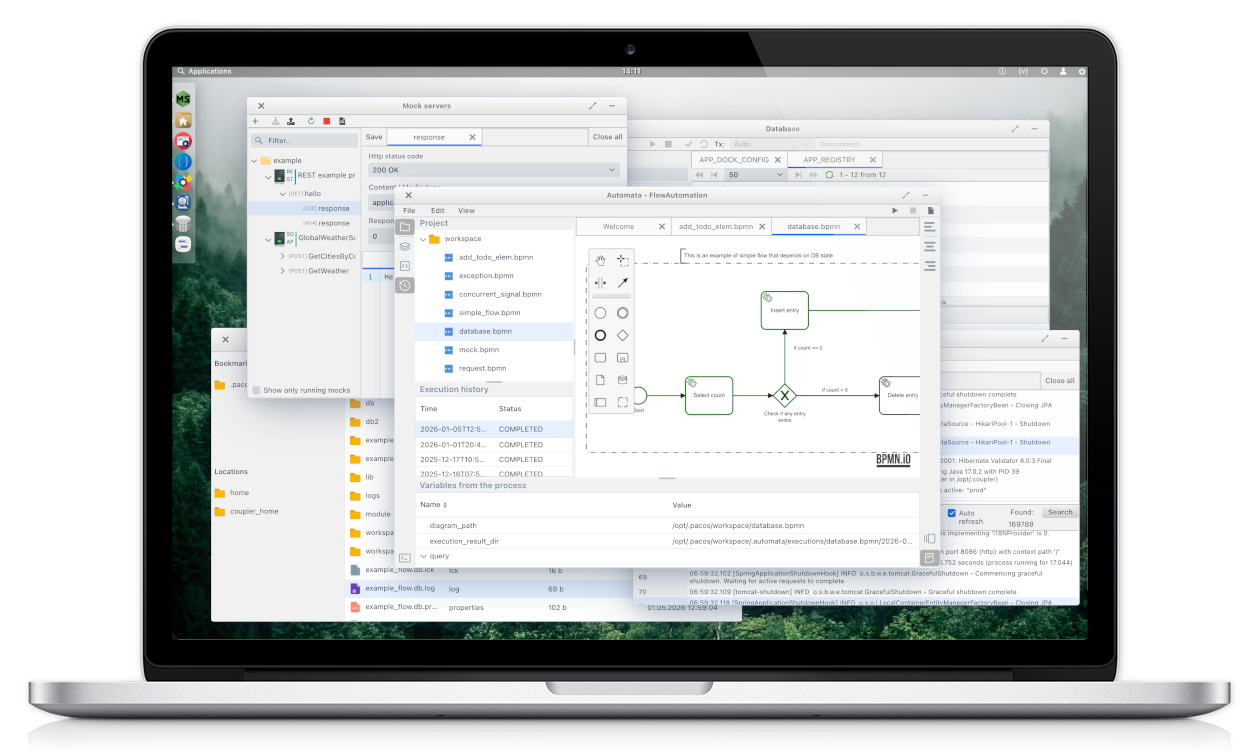1260x756 pixels.
Task: Uncheck the Auto refresh checkbox
Action: 952,513
